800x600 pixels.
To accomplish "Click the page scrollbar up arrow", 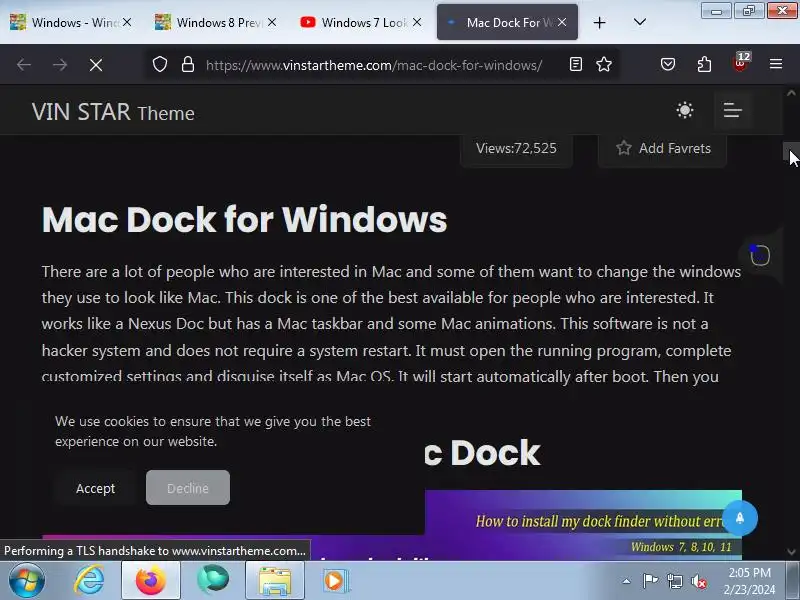I will click(791, 93).
